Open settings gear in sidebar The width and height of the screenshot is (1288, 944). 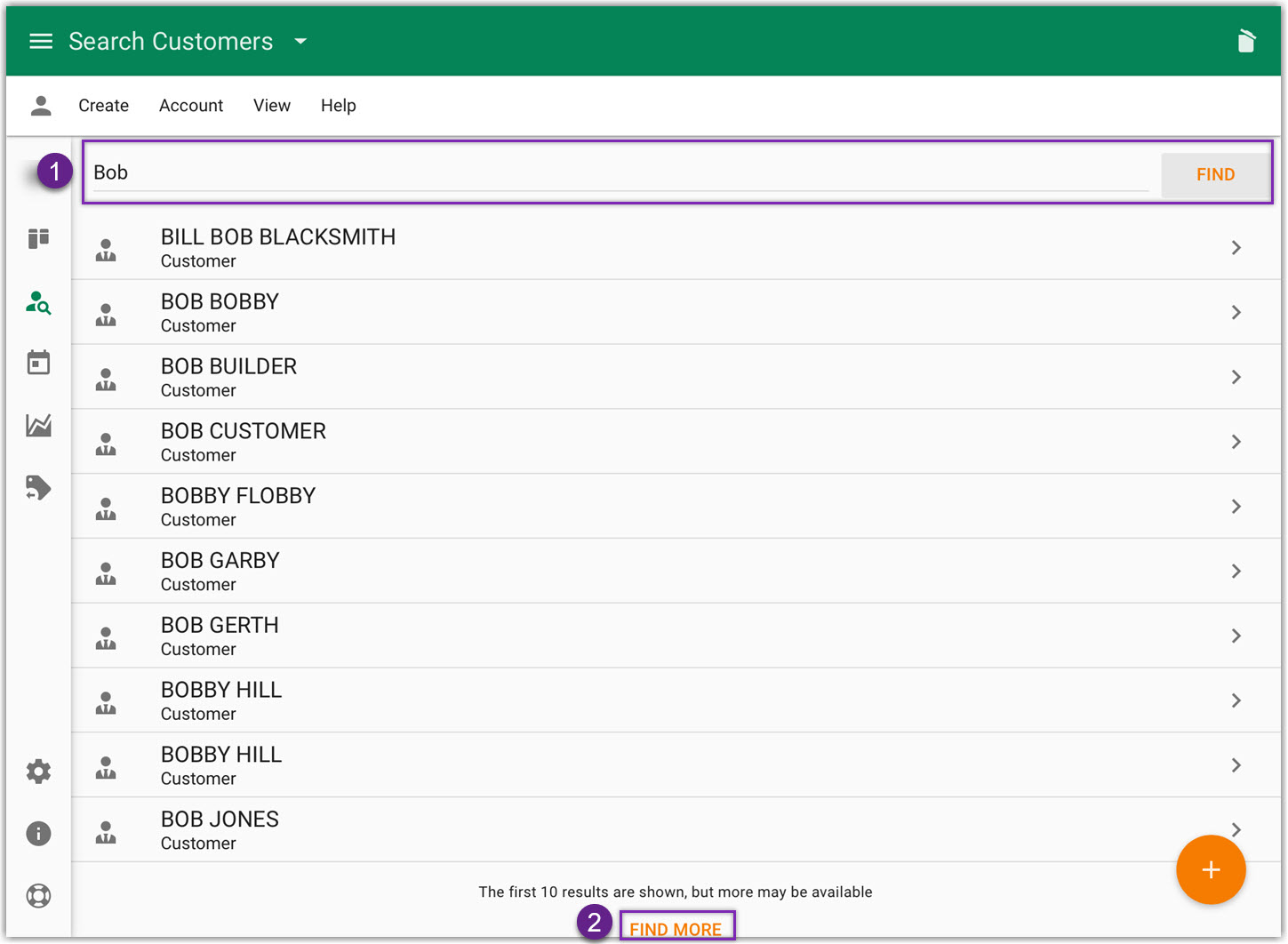coord(38,771)
